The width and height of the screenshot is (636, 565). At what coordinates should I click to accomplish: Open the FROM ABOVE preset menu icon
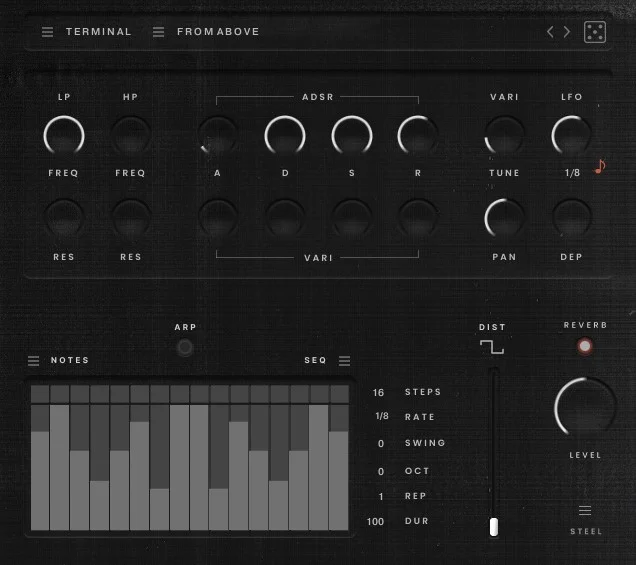[159, 32]
